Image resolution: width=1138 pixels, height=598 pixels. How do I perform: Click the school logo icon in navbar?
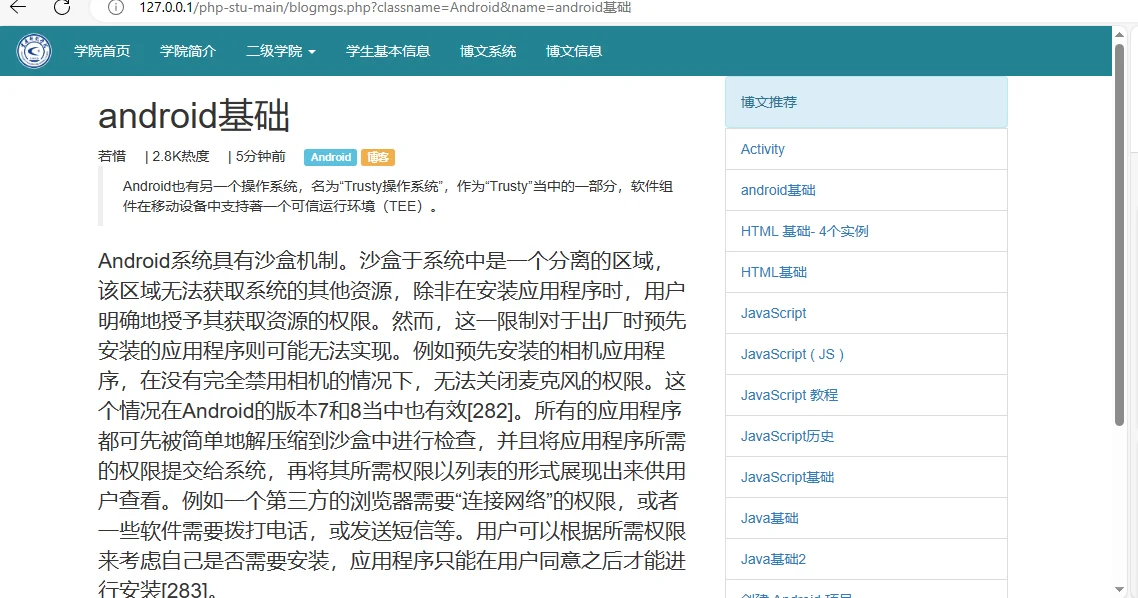click(x=33, y=50)
